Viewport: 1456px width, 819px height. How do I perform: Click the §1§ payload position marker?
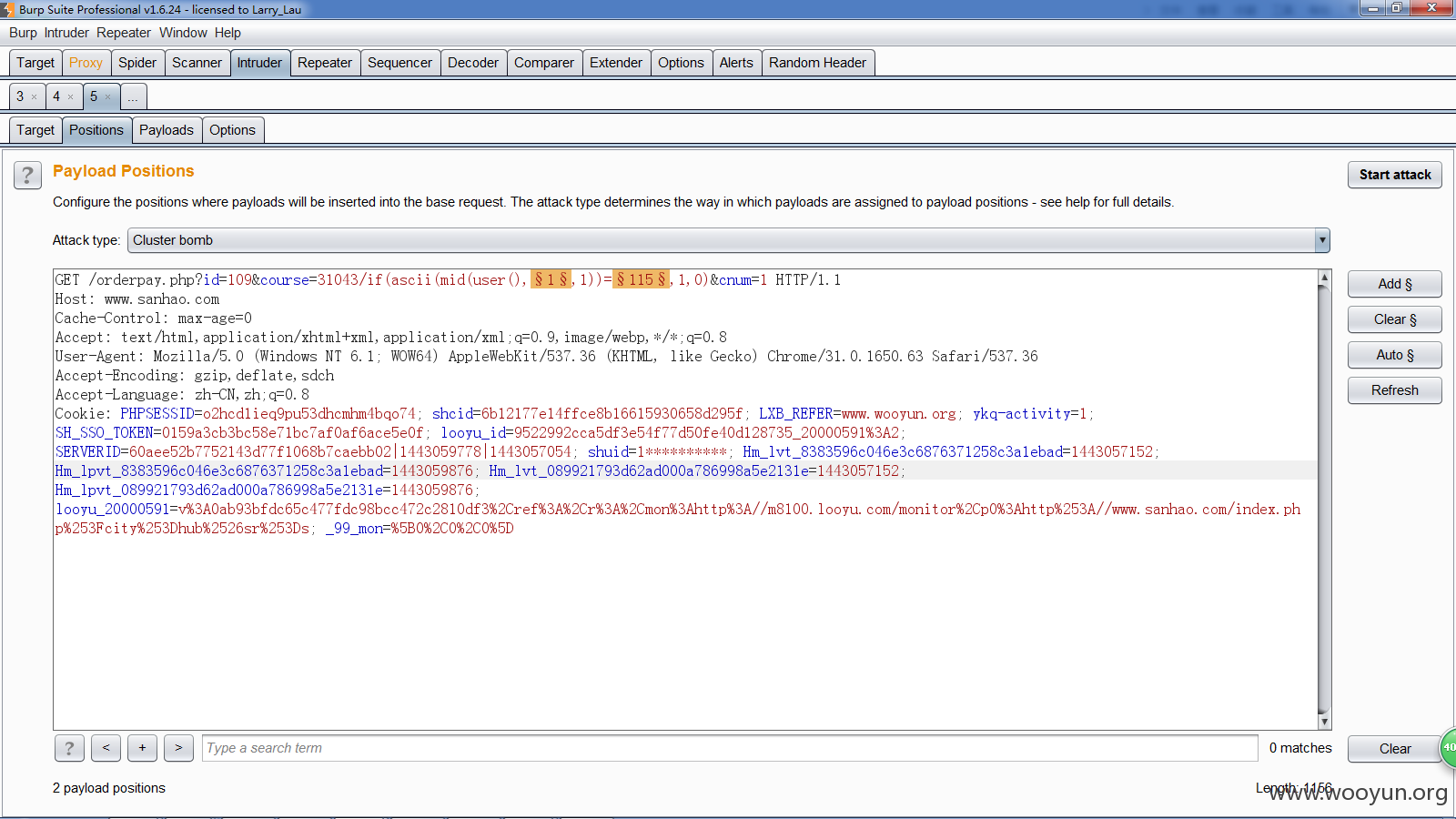click(x=551, y=279)
